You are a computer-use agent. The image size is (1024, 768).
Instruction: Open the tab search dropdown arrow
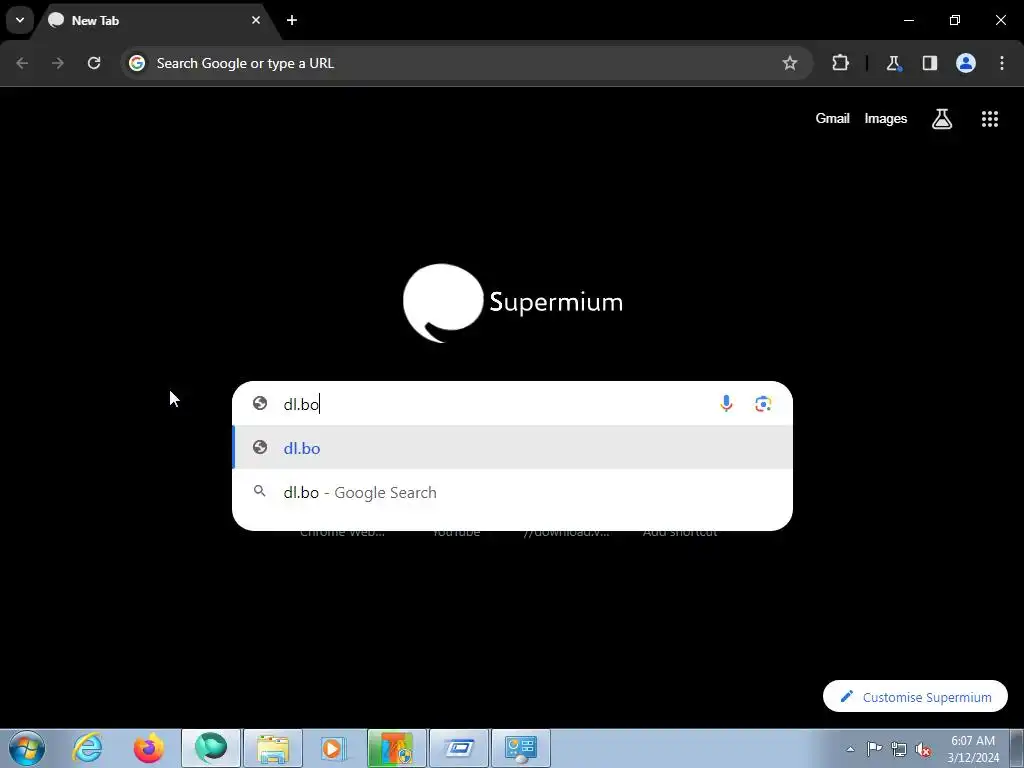click(20, 20)
